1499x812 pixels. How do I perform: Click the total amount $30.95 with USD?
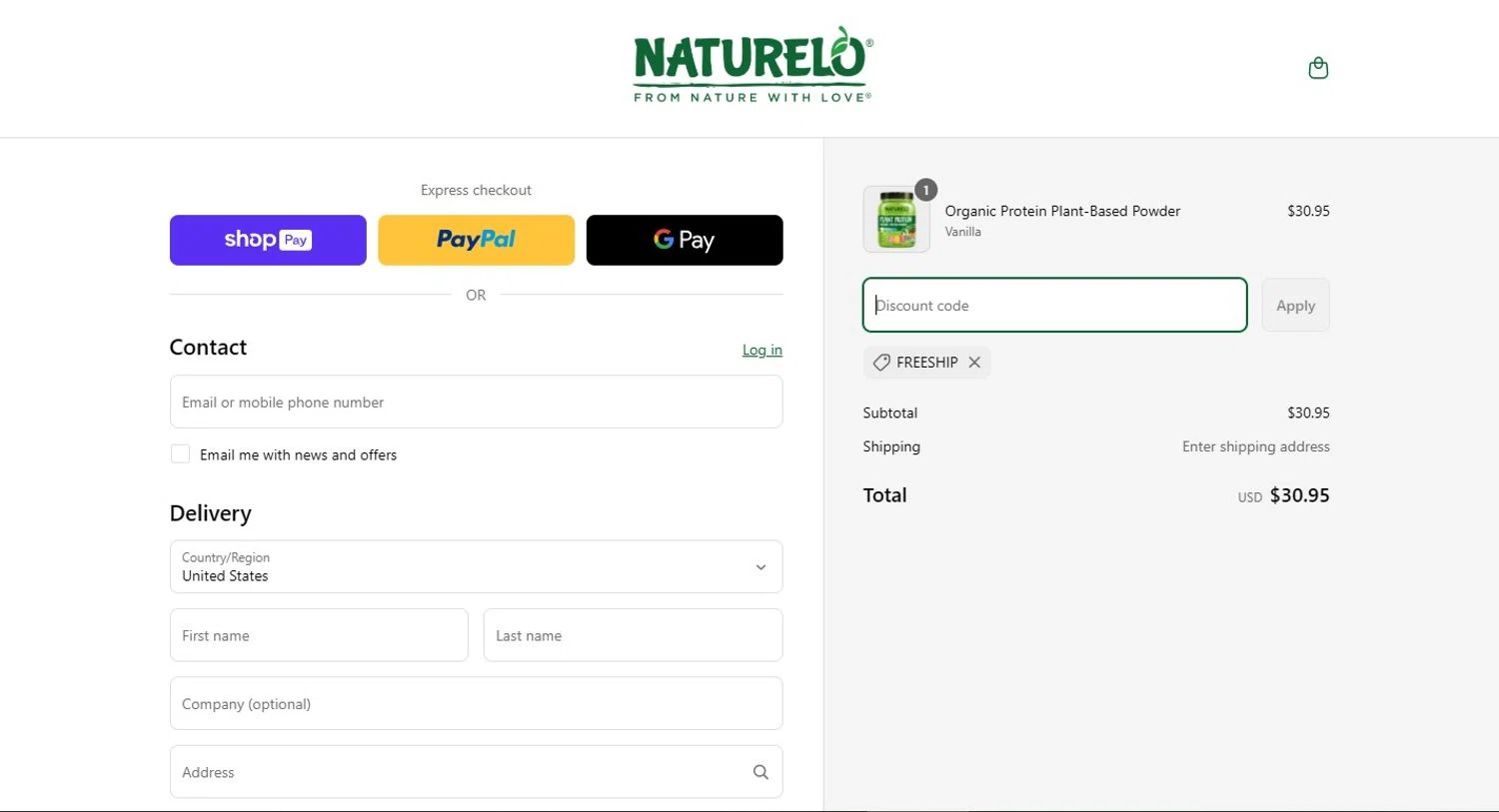tap(1283, 495)
